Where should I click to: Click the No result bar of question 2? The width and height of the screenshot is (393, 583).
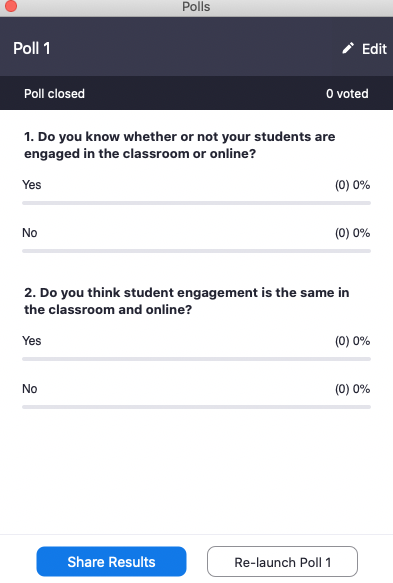click(196, 407)
